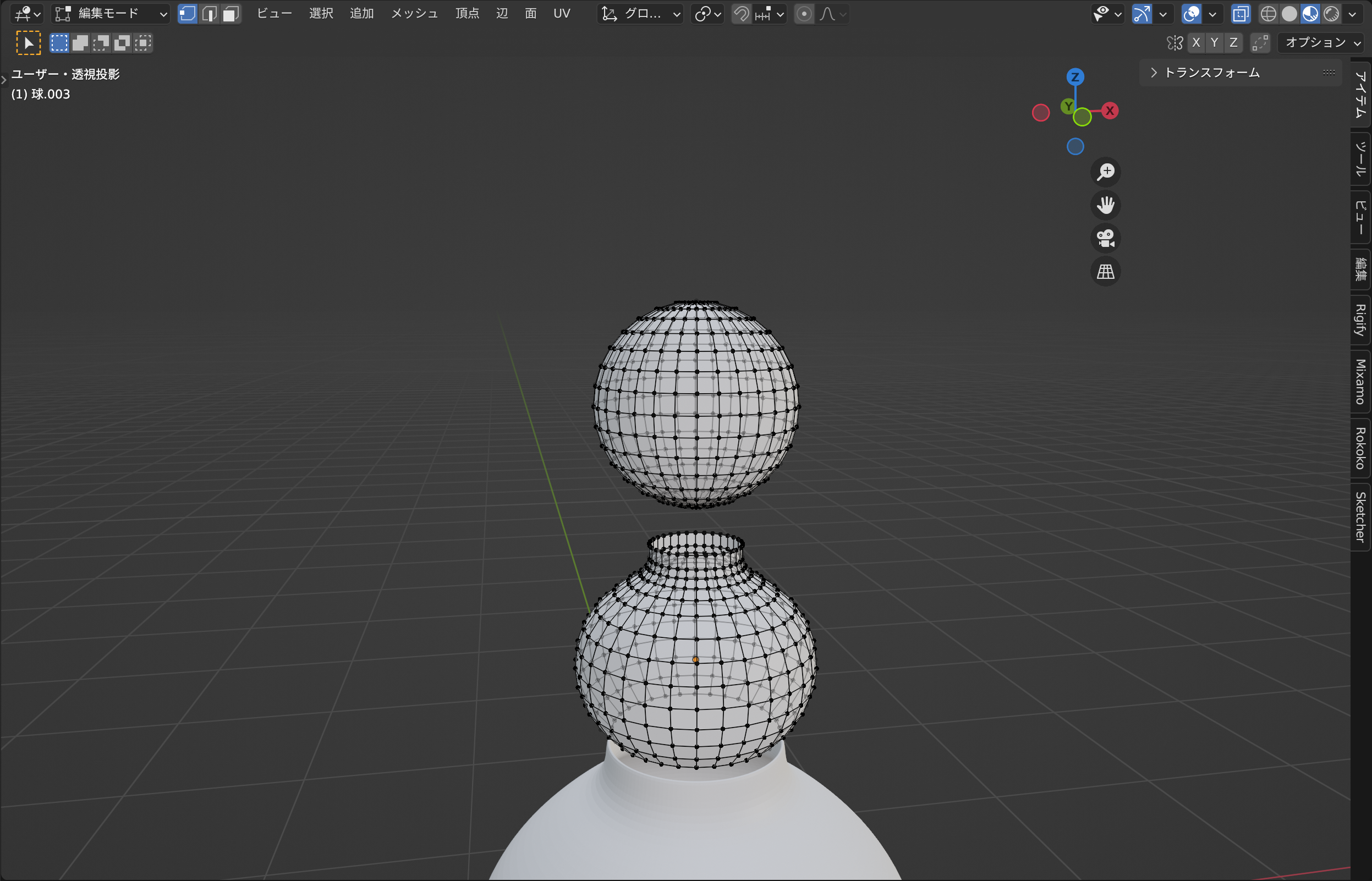Open the アイテム sidebar tab
This screenshot has width=1372, height=881.
(1360, 95)
